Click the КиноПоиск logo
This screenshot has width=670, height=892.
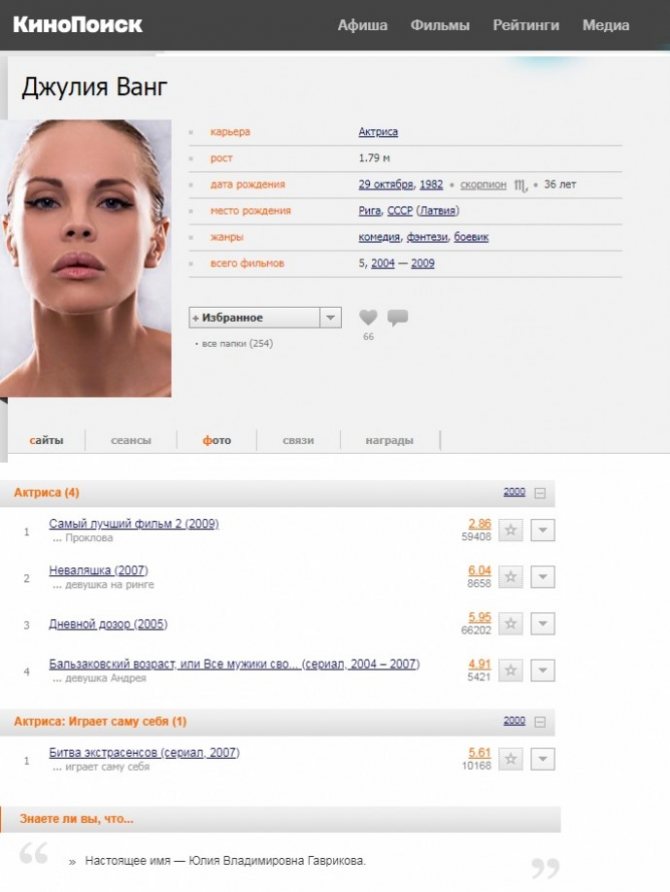(78, 25)
